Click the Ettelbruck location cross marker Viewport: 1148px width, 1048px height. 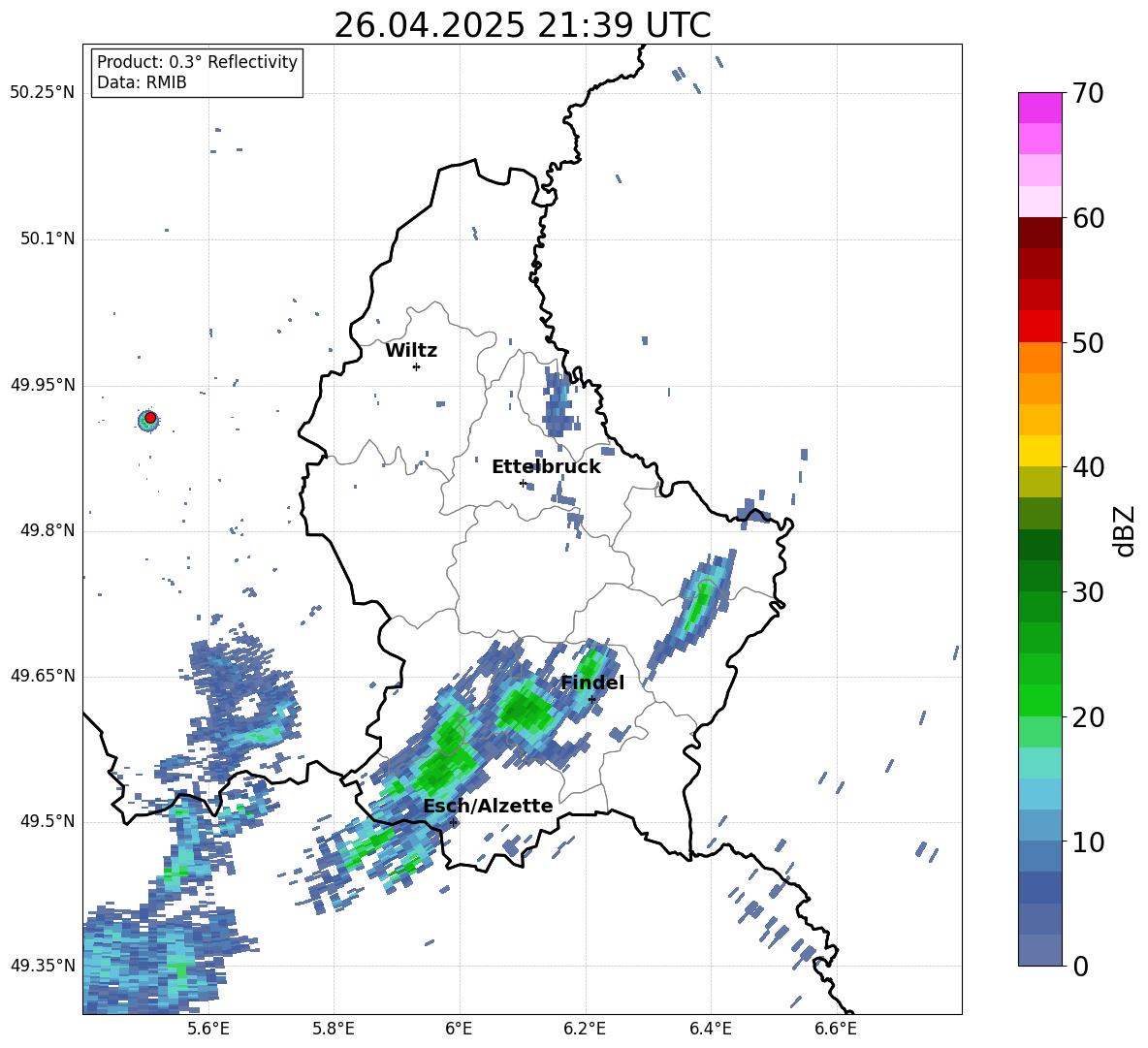(523, 483)
